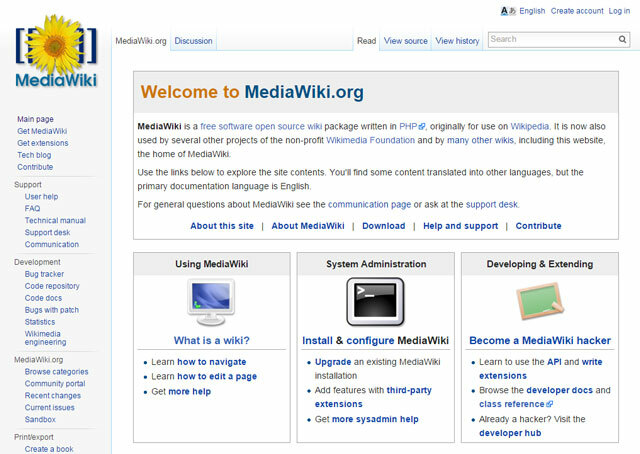Open Get MediaWiki sidebar link

tap(42, 131)
